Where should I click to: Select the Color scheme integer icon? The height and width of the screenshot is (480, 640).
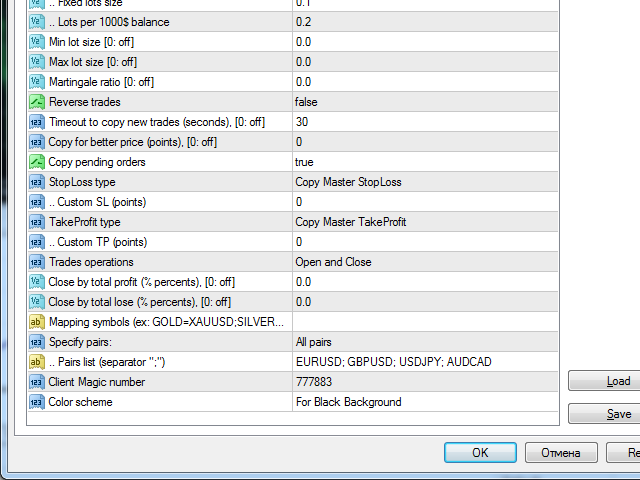point(37,402)
